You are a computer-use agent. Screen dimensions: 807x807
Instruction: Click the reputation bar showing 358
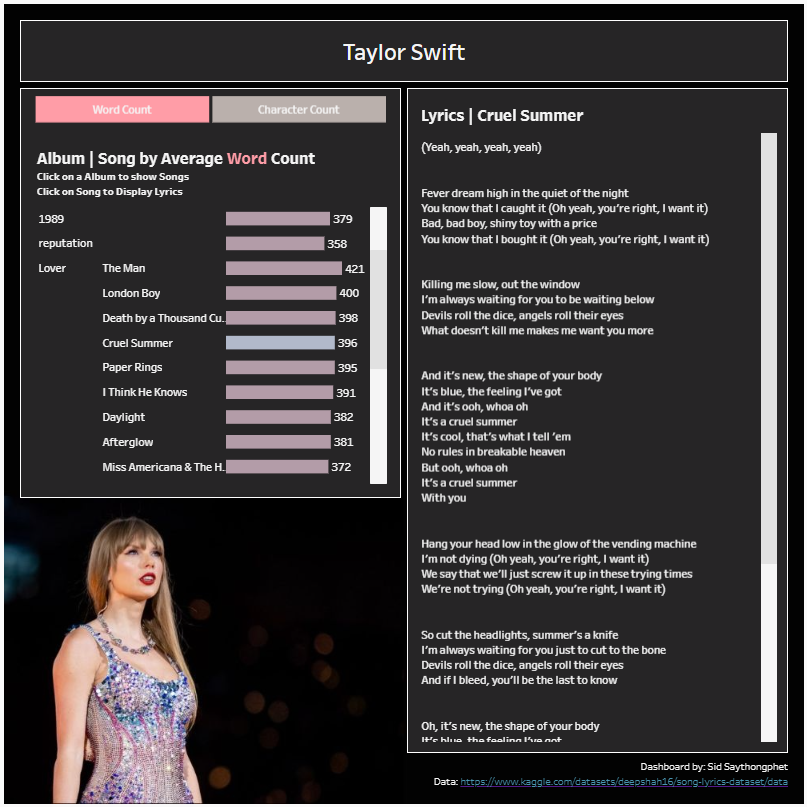[x=275, y=243]
